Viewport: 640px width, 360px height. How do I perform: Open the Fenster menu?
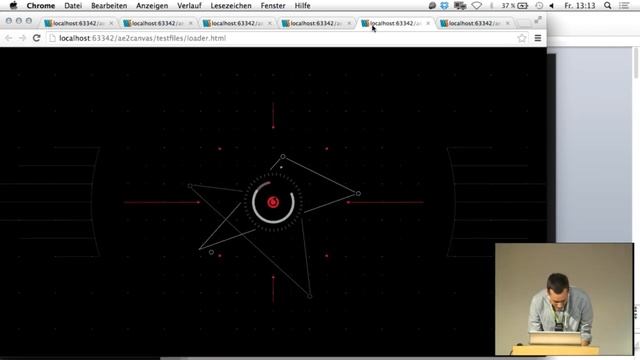tap(273, 5)
